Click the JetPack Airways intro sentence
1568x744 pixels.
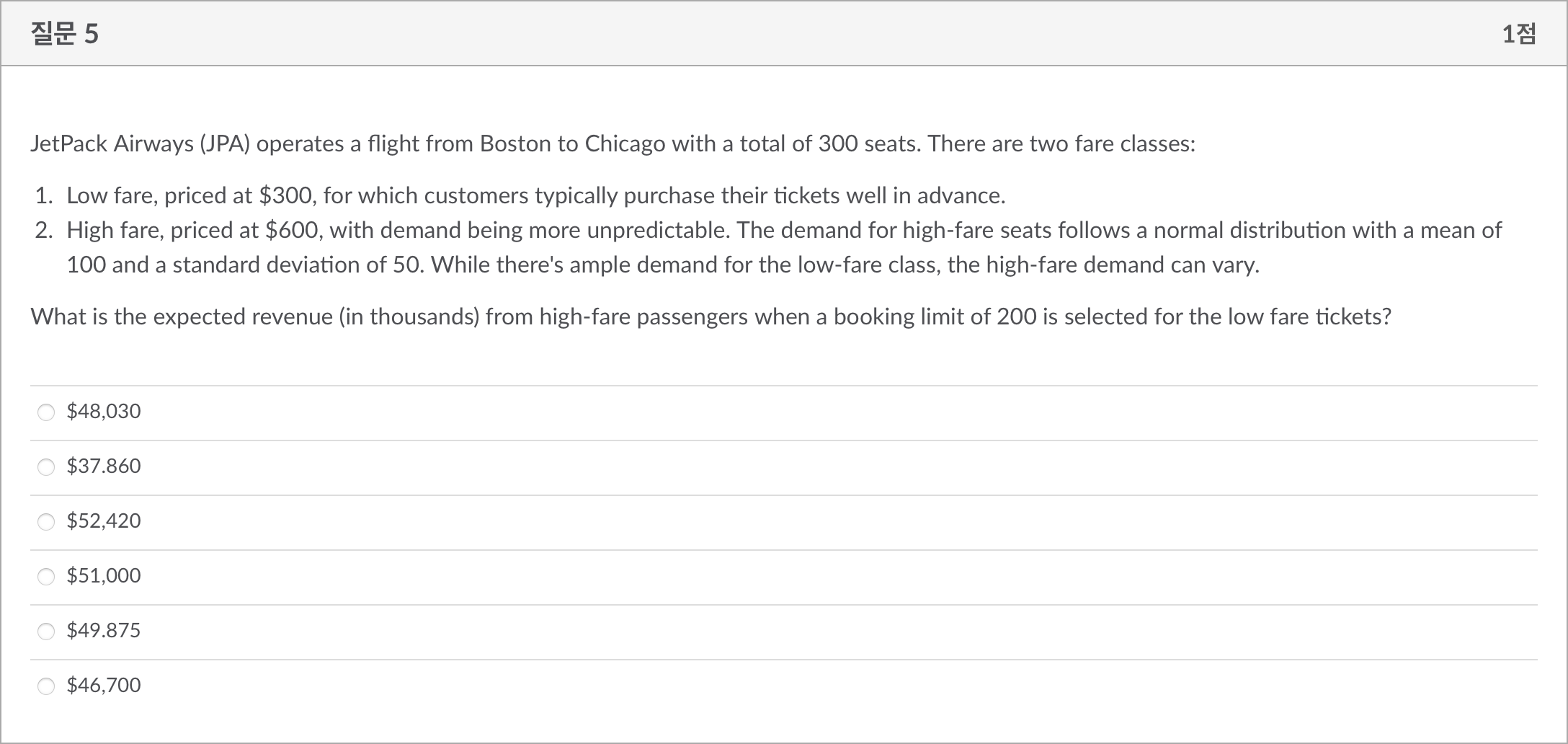click(612, 144)
